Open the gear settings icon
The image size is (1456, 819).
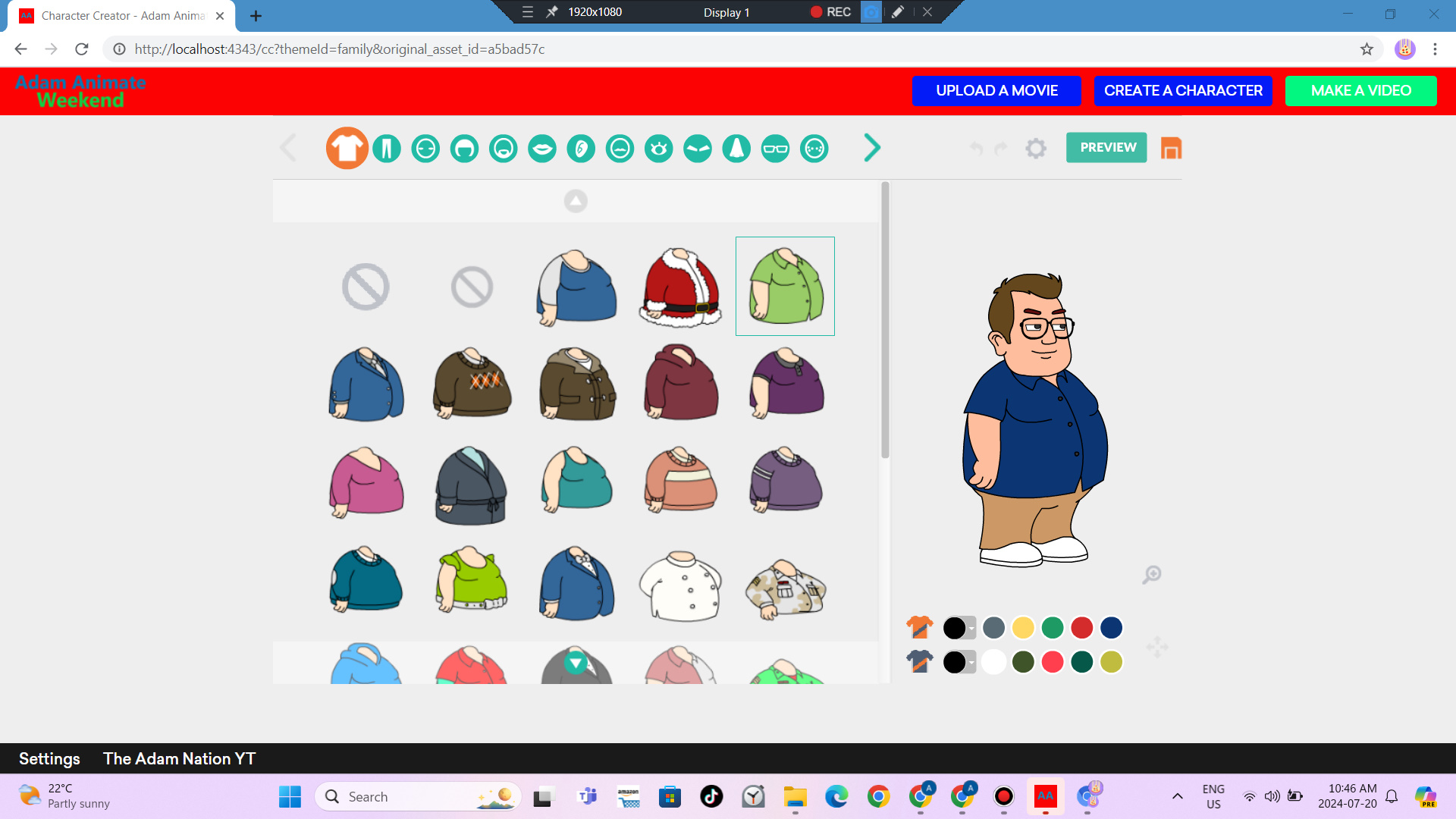tap(1036, 149)
